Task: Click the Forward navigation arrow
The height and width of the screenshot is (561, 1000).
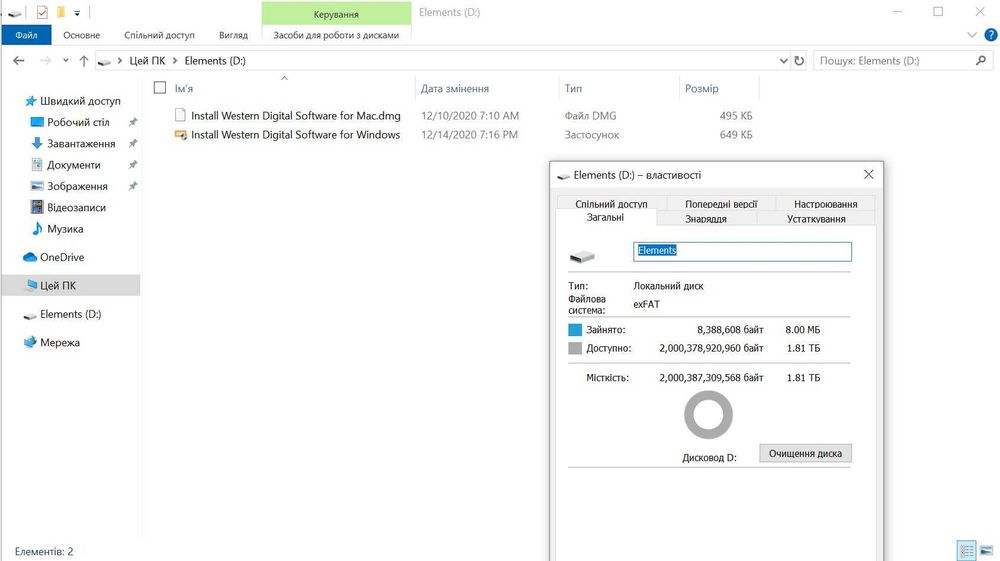Action: tap(45, 61)
